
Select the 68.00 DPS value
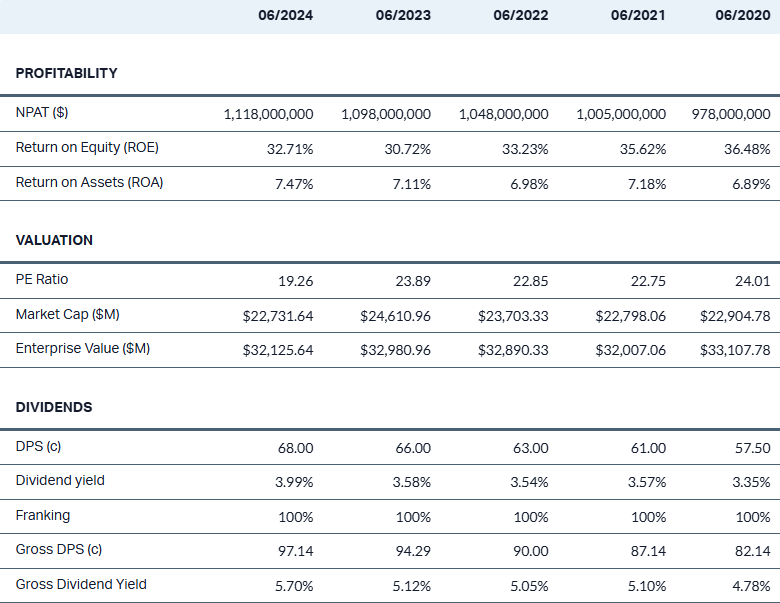coord(295,449)
